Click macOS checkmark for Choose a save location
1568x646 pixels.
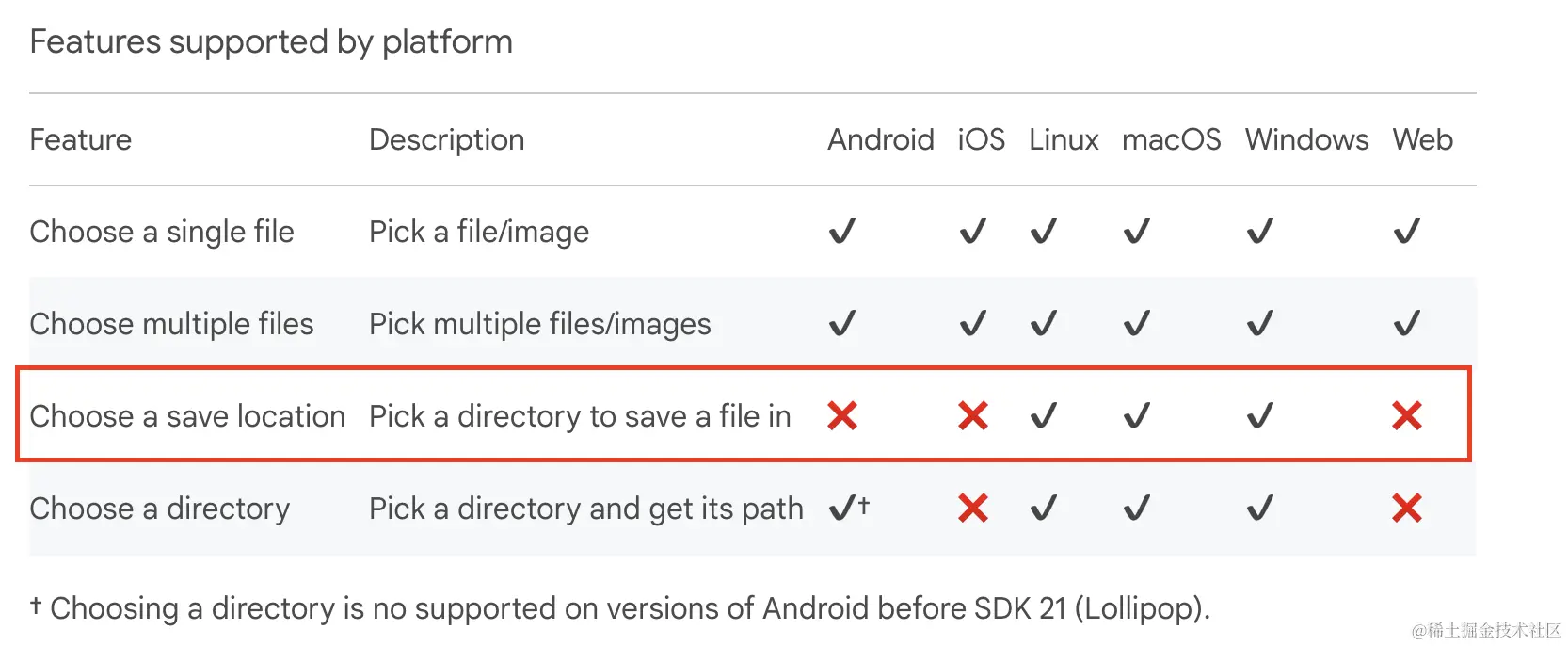pyautogui.click(x=1137, y=415)
